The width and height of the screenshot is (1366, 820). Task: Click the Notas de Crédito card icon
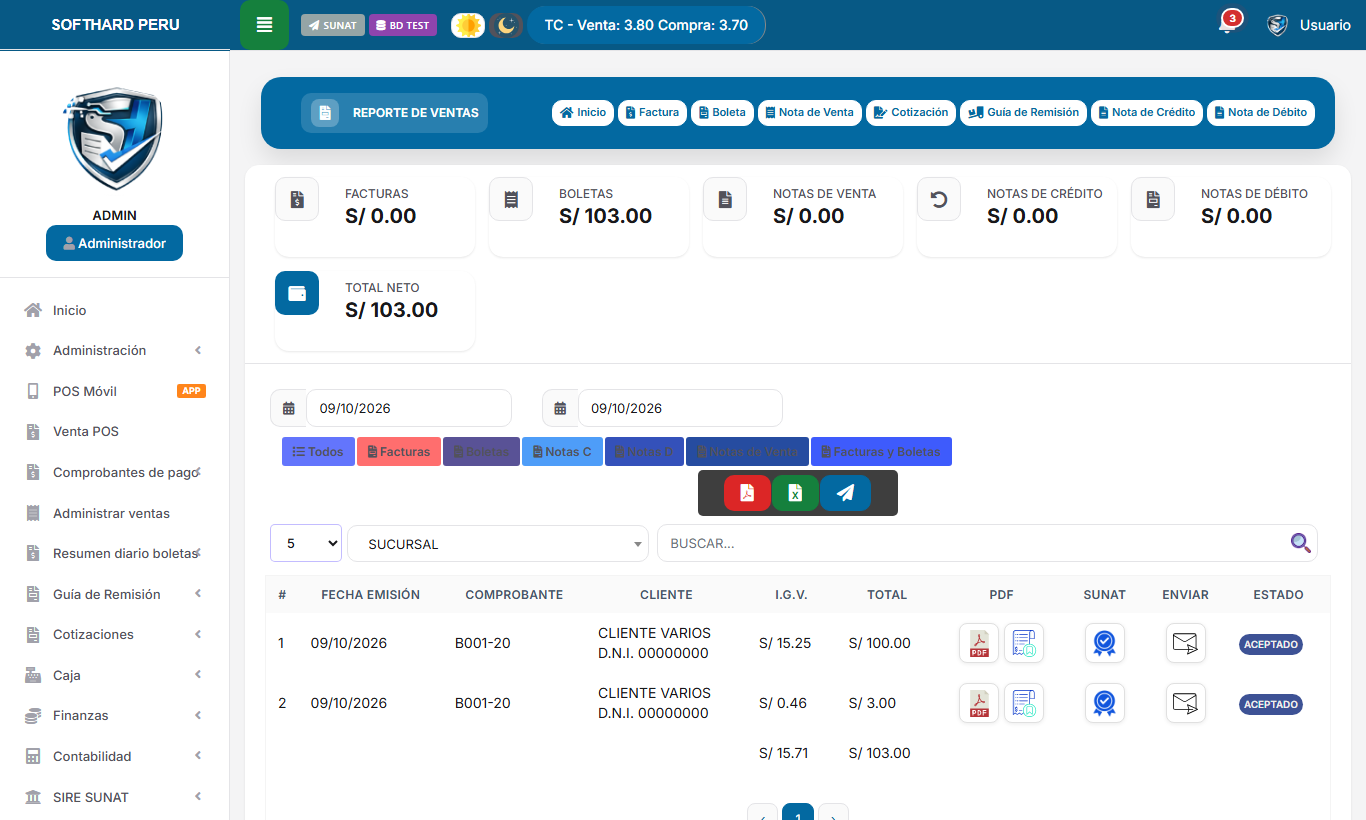[x=939, y=199]
